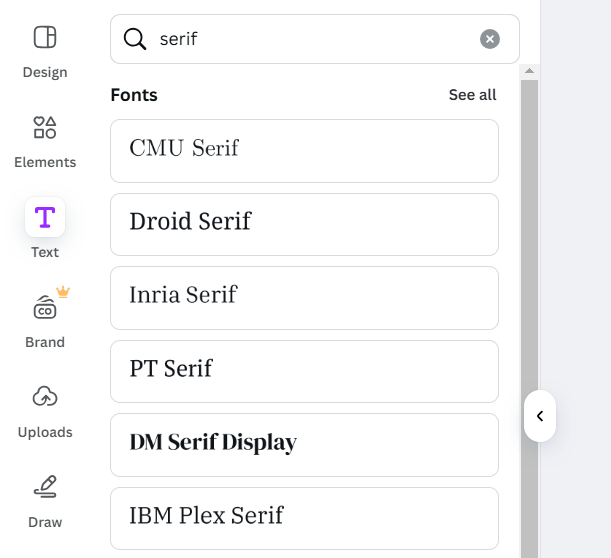Select the Draw pen icon
Viewport: 611px width, 558px height.
click(x=45, y=487)
